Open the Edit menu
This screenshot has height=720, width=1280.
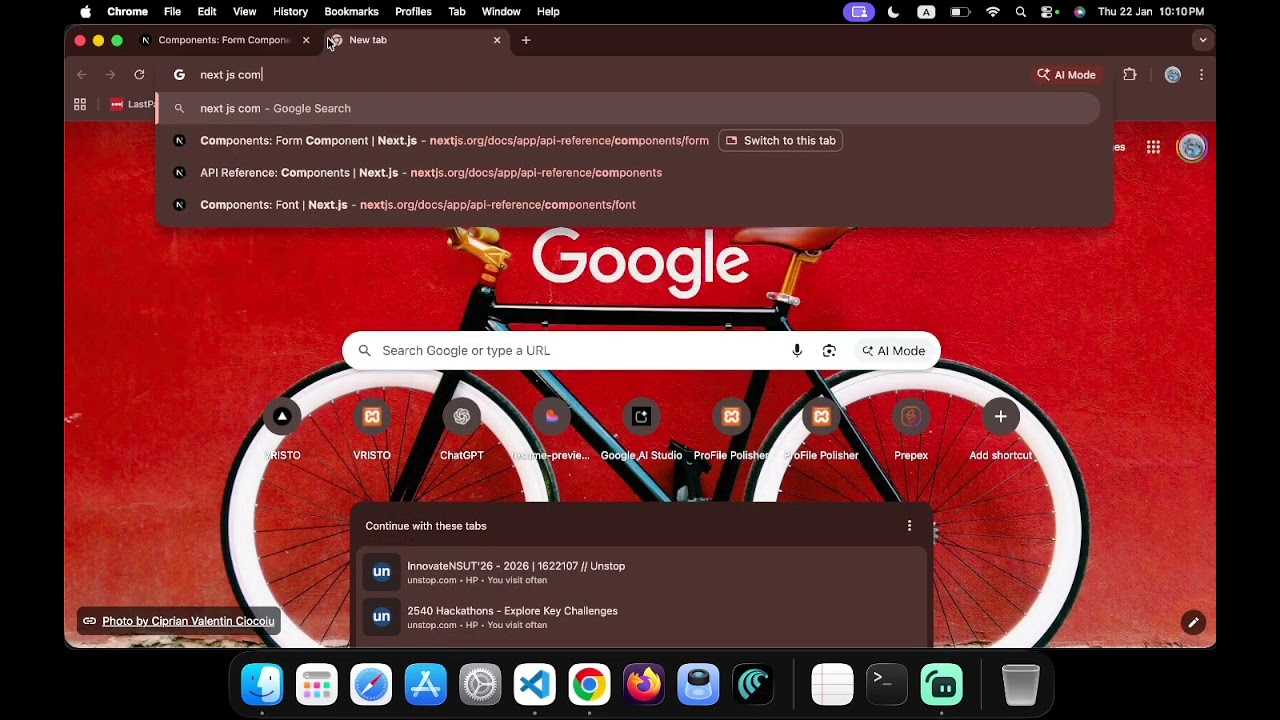click(207, 12)
